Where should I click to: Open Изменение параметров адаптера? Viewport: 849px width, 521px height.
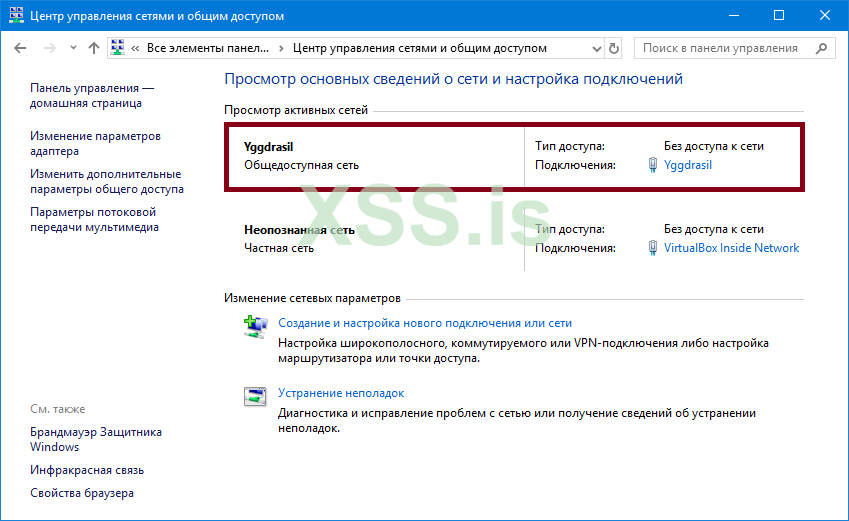click(x=95, y=144)
